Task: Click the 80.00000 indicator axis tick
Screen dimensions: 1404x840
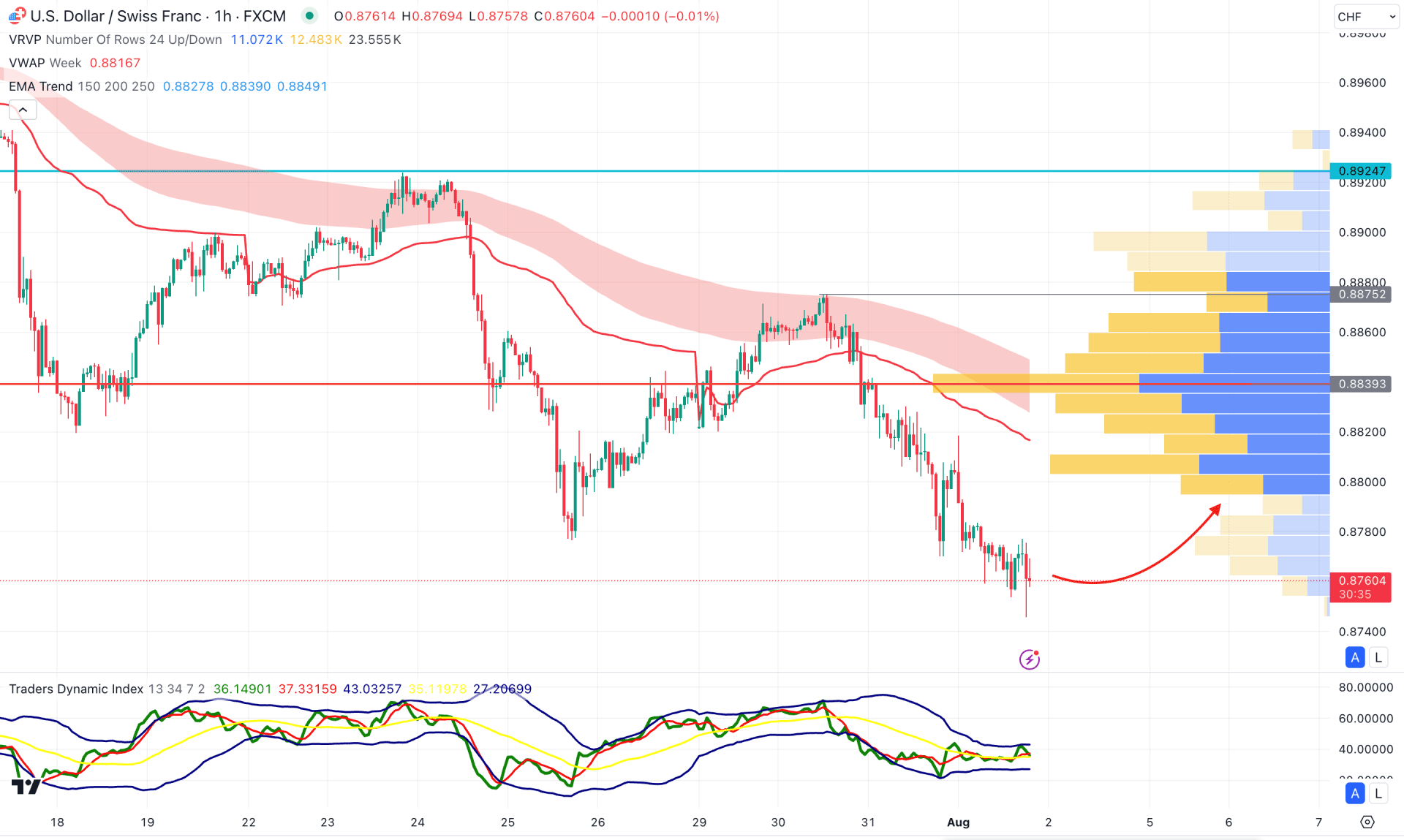Action: click(x=1365, y=687)
